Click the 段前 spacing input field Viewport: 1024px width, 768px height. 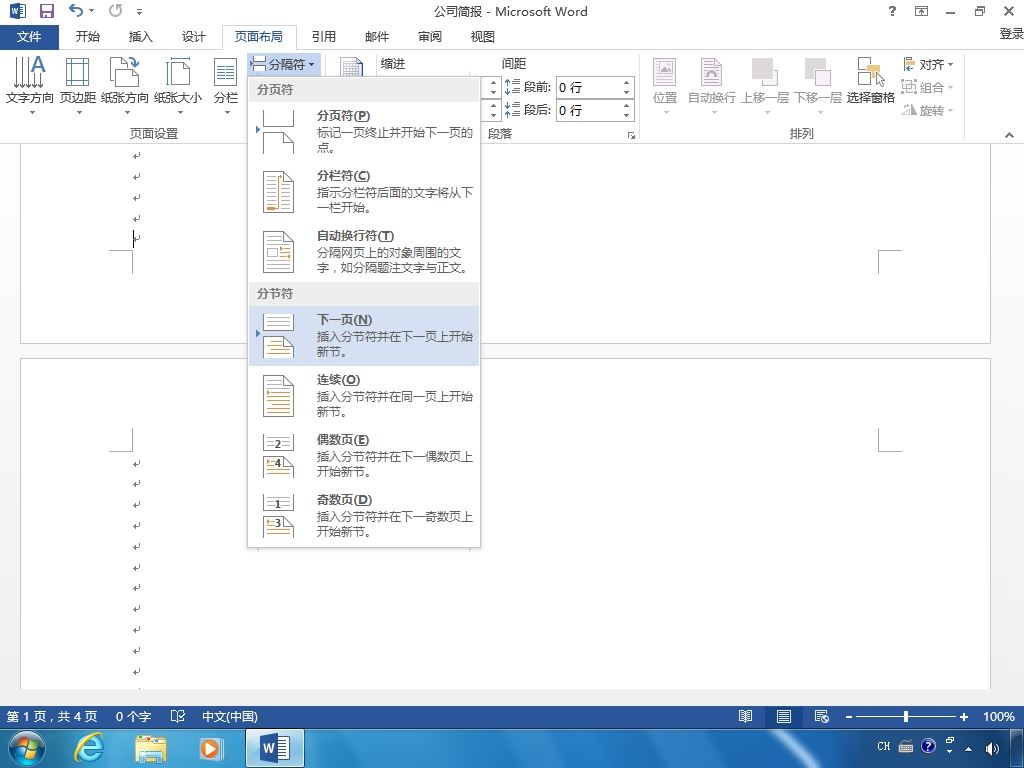tap(588, 87)
